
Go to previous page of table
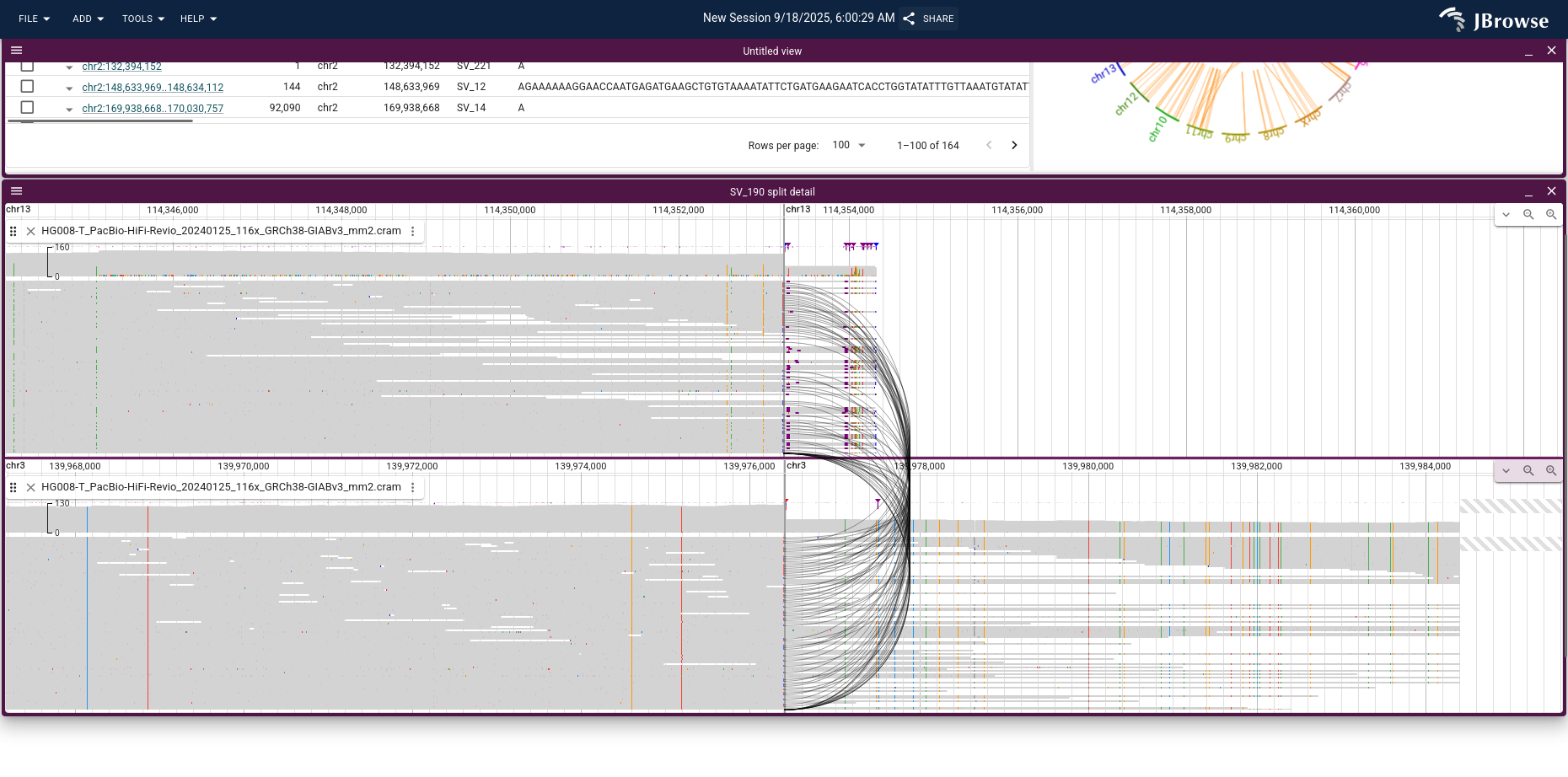coord(989,145)
